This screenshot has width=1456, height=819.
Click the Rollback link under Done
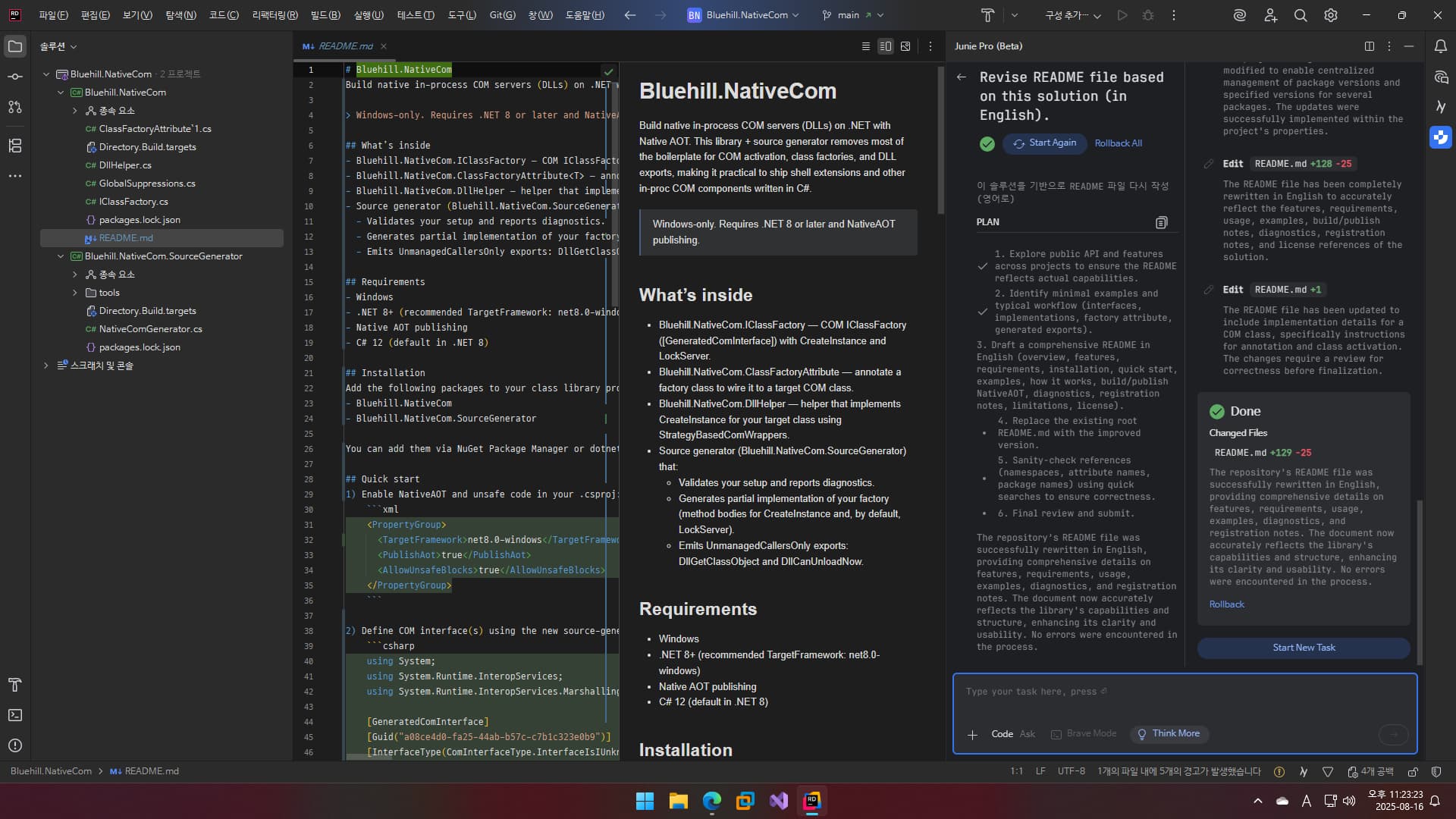point(1226,604)
